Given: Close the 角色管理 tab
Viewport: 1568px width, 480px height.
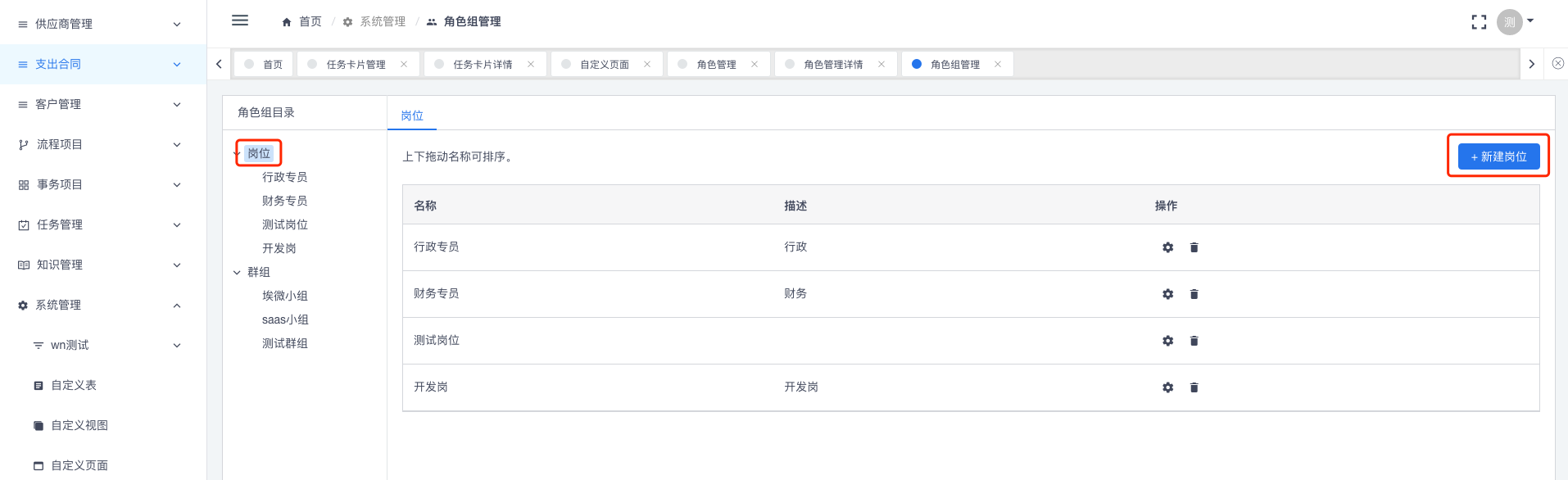Looking at the screenshot, I should point(755,64).
